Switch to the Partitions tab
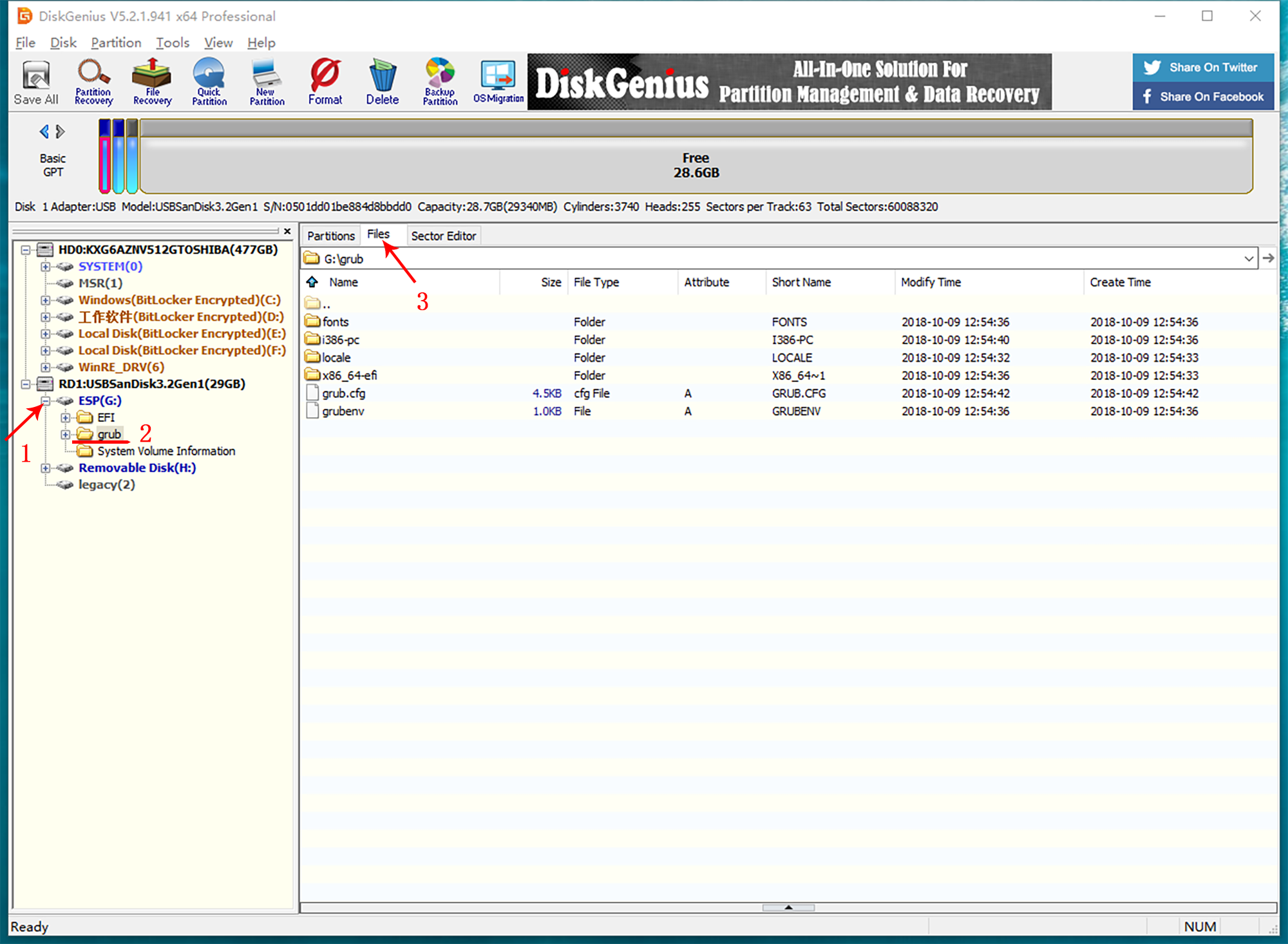 [331, 236]
